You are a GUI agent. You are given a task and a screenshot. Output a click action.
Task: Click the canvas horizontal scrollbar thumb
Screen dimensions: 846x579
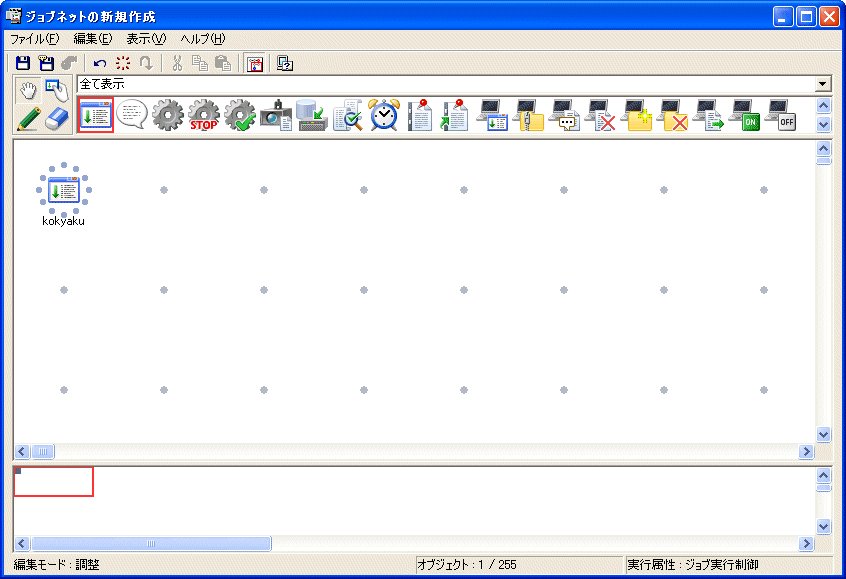click(43, 452)
